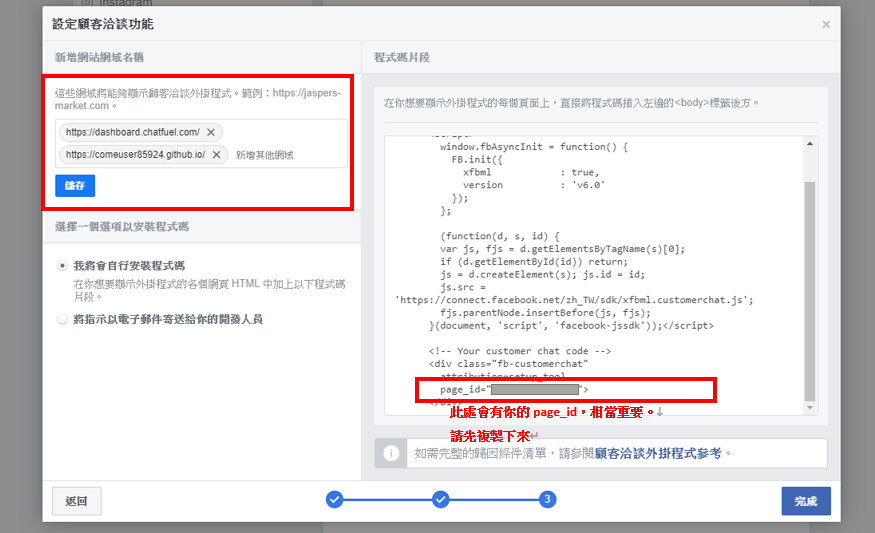Click the xfbml.customerchat.js URL code line

[x=574, y=300]
